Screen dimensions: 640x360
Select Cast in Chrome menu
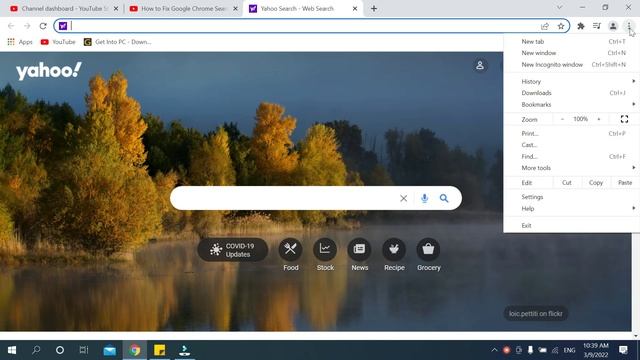pos(571,145)
